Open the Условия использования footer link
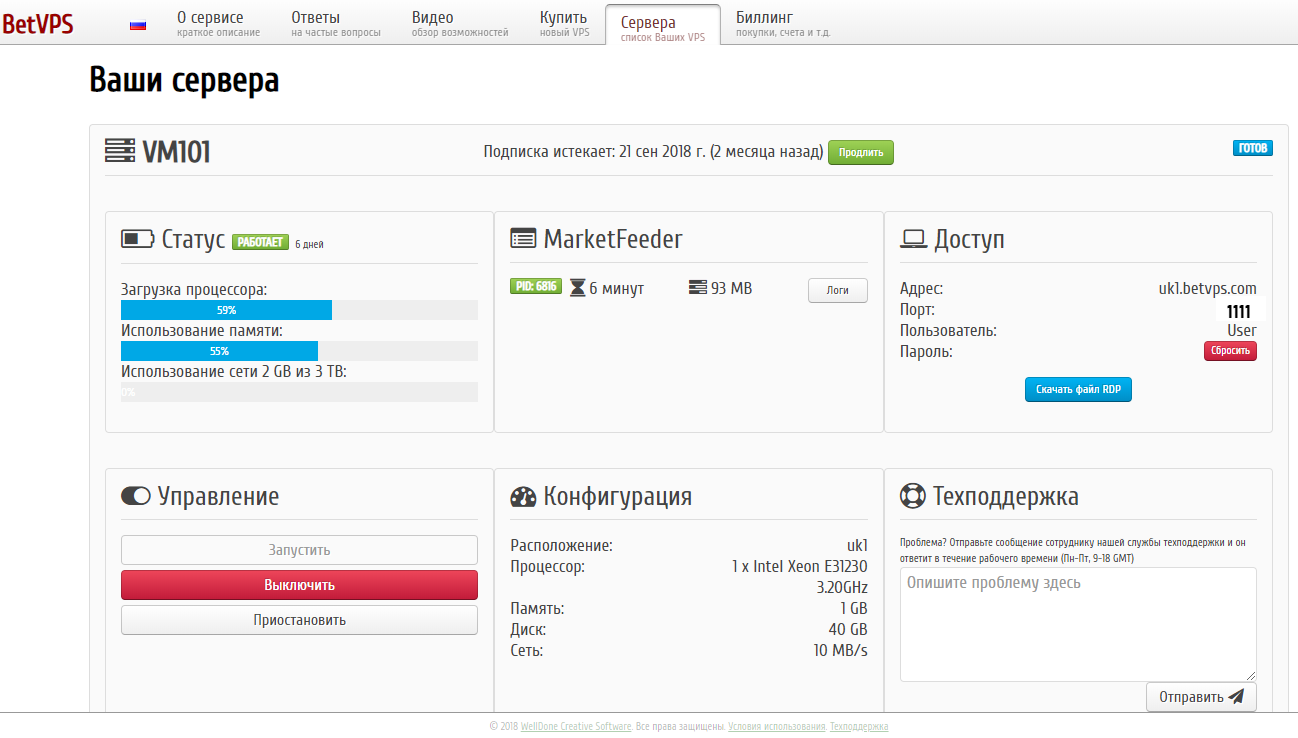The image size is (1298, 738). point(777,727)
